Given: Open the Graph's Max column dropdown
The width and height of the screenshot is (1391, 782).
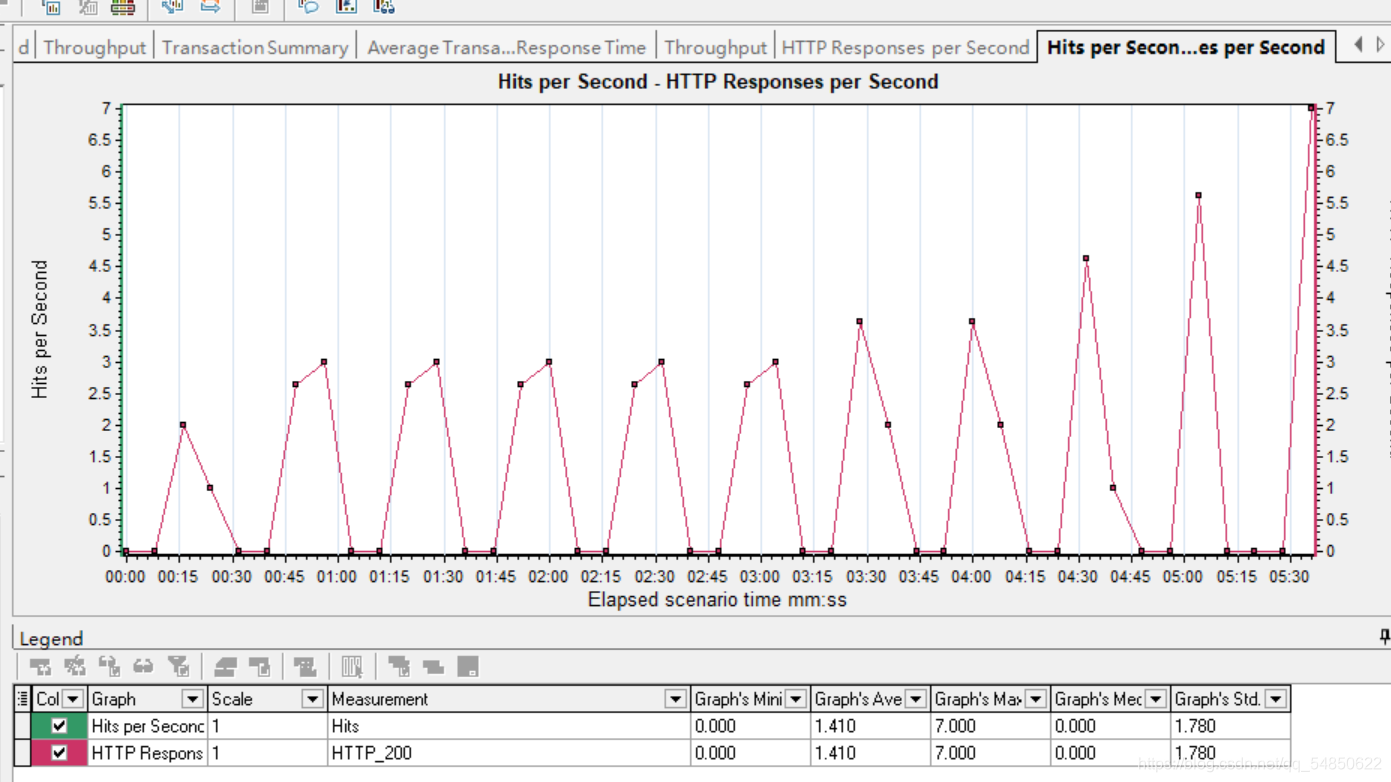Looking at the screenshot, I should (x=1036, y=699).
